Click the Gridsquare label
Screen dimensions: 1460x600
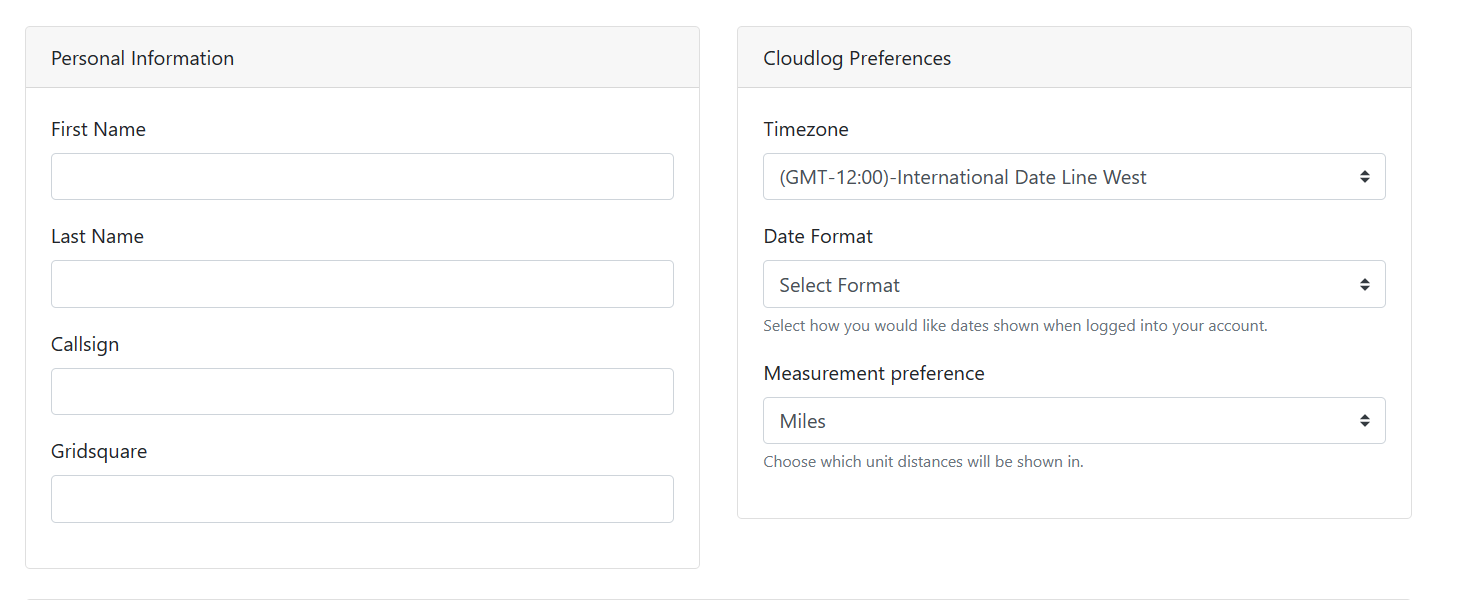[x=99, y=451]
